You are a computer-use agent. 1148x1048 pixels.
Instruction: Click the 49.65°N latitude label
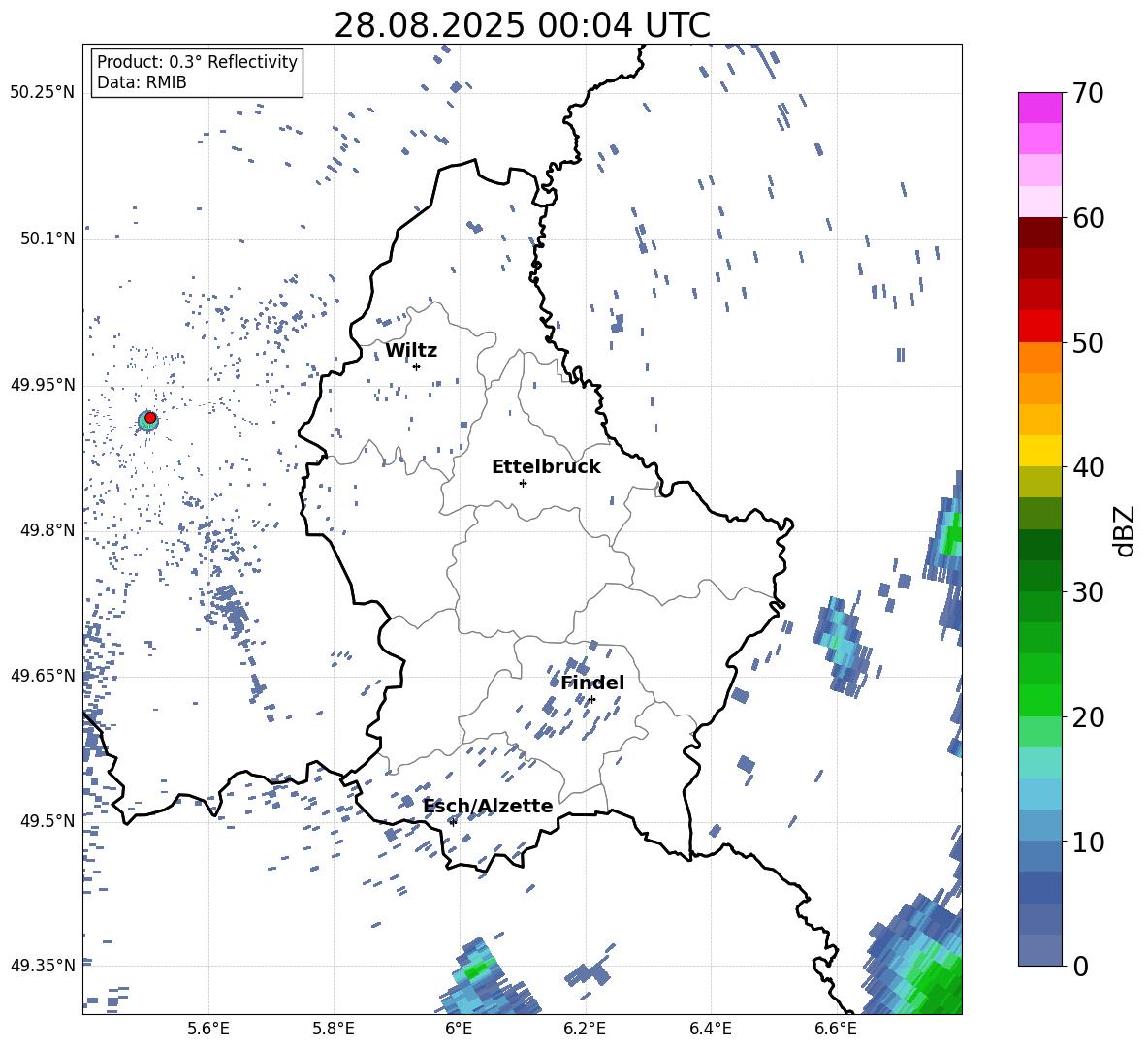43,675
